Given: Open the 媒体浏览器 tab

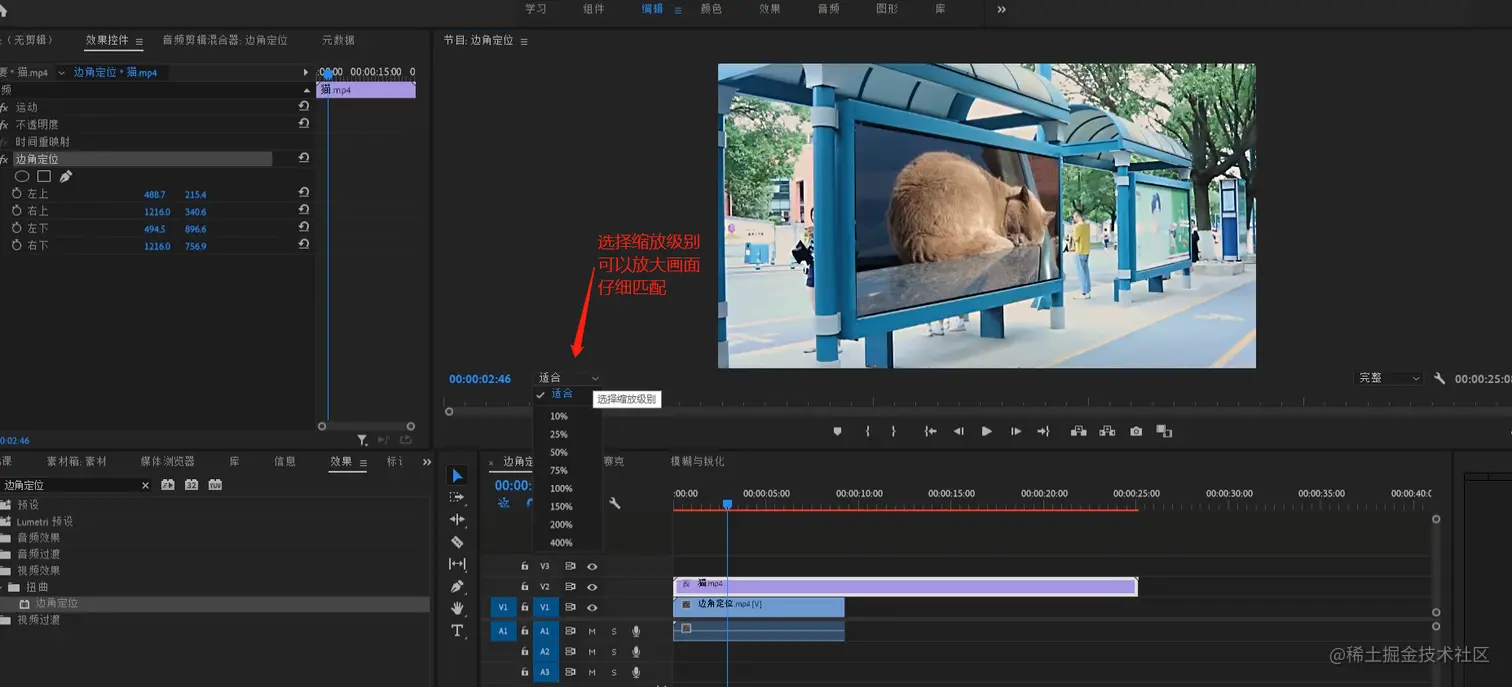Looking at the screenshot, I should pyautogui.click(x=167, y=461).
